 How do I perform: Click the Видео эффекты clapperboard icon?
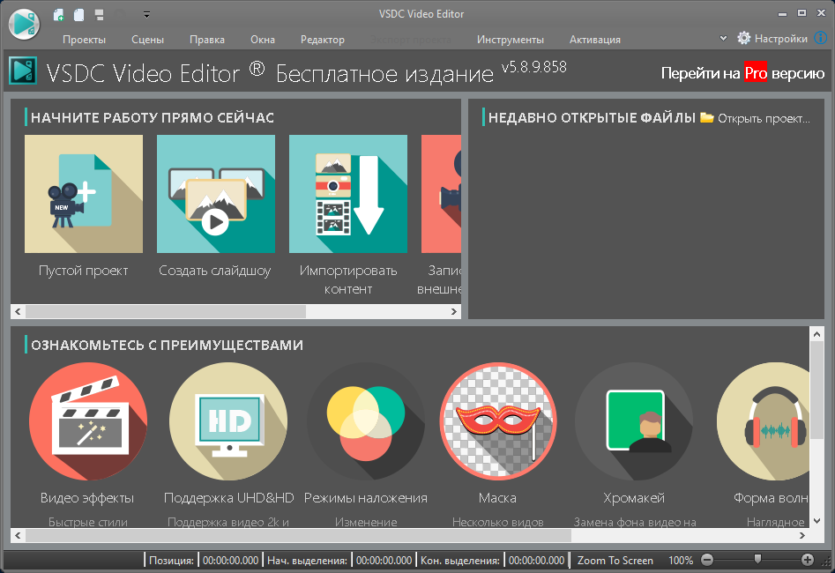tap(88, 421)
